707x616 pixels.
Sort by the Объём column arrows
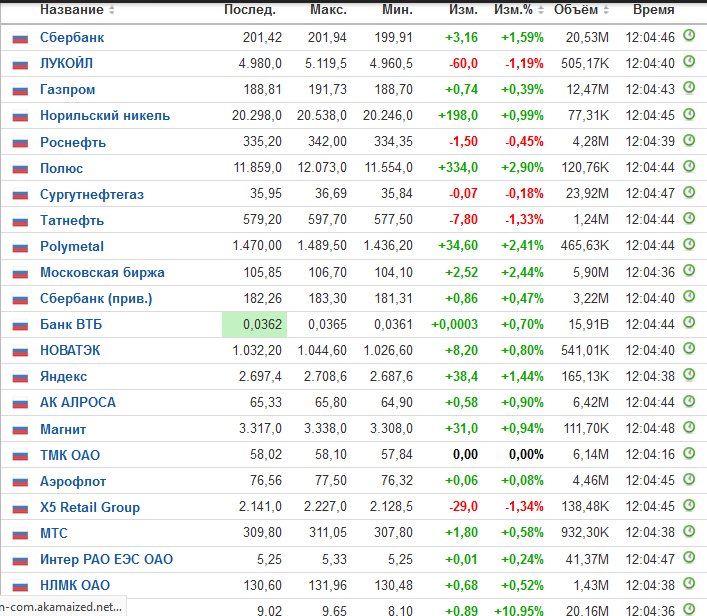tap(606, 9)
